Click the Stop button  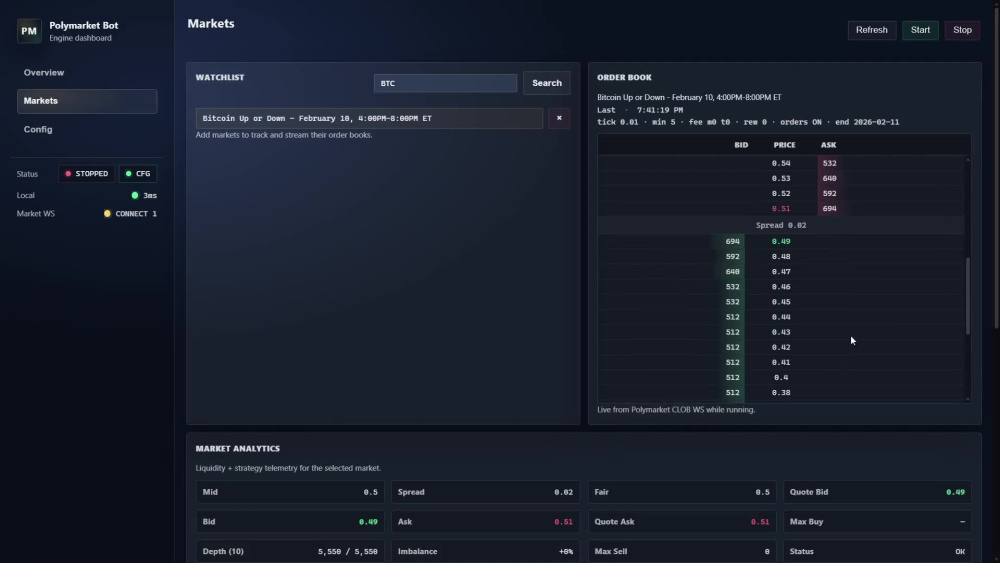tap(962, 30)
